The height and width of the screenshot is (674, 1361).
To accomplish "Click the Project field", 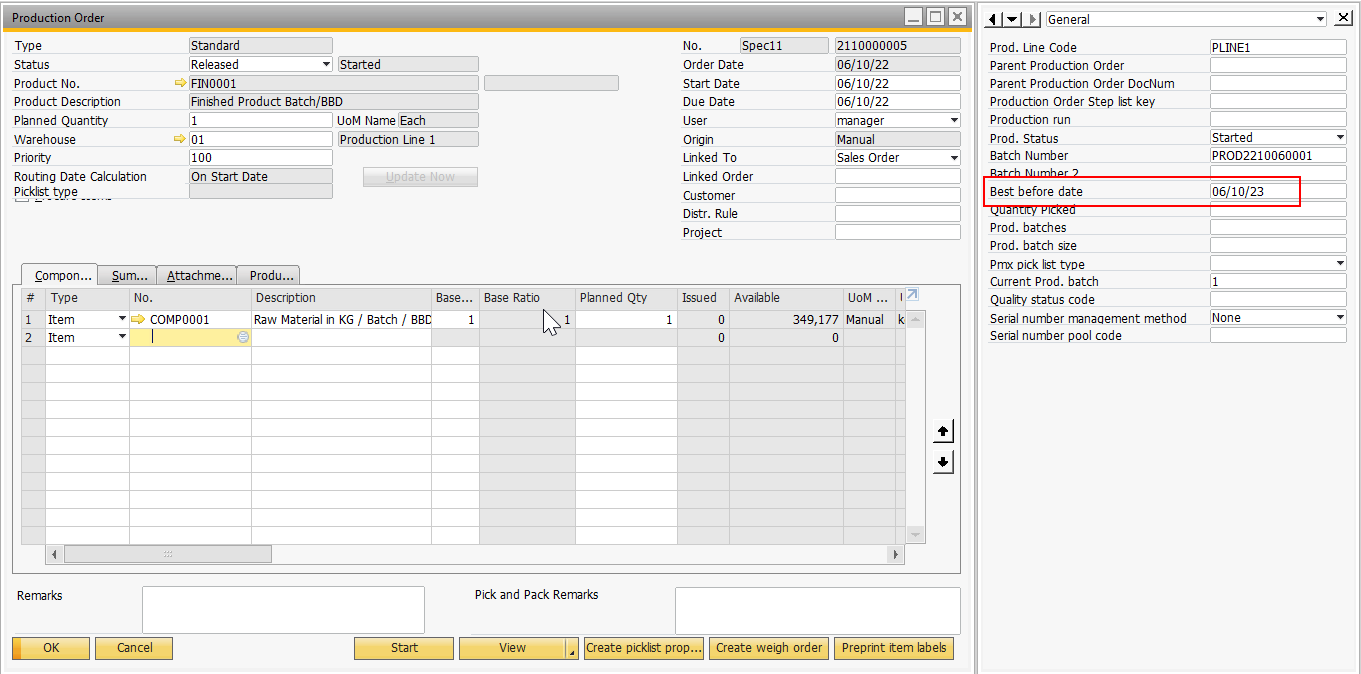I will pos(898,232).
